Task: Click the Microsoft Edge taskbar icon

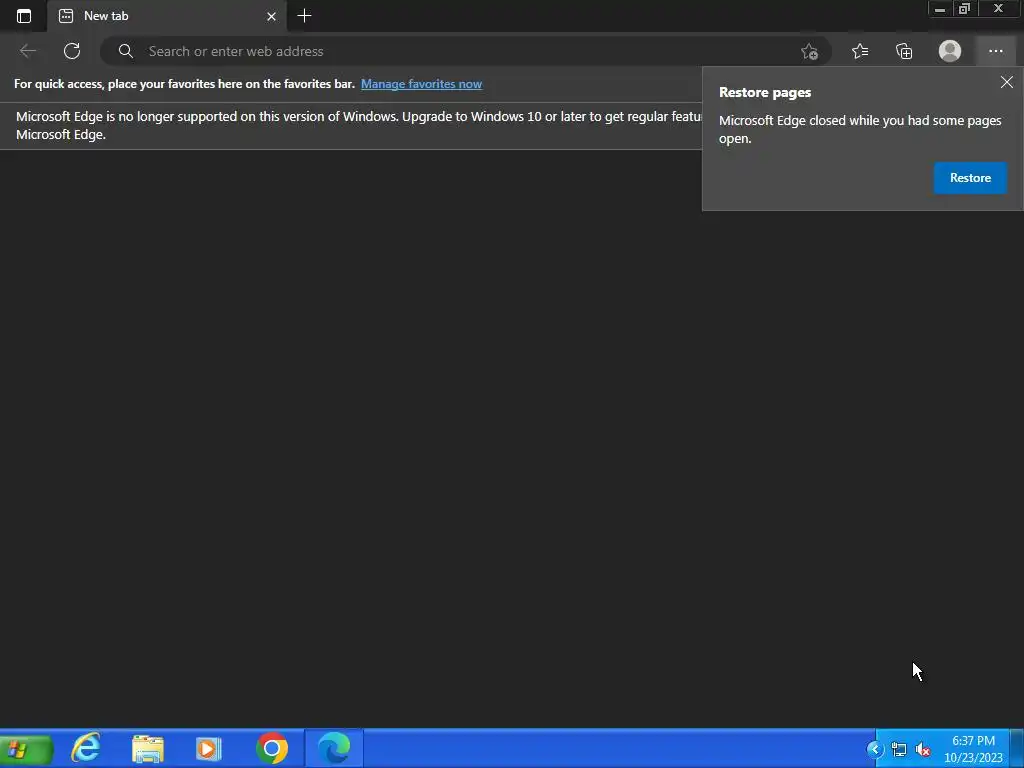Action: point(334,748)
